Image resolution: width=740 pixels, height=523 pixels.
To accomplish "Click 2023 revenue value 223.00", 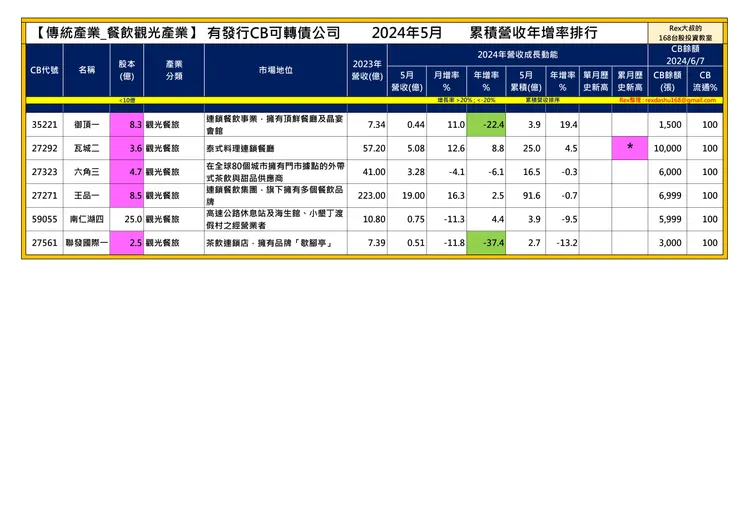I will [x=372, y=195].
